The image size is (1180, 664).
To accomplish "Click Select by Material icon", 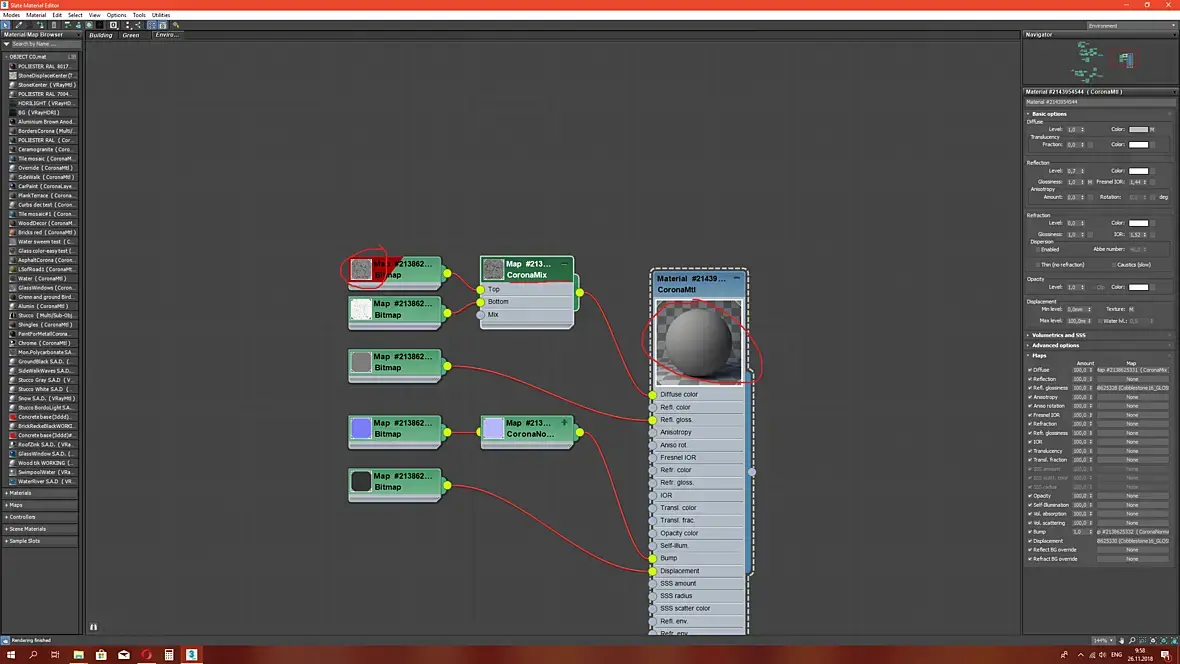I will (x=175, y=25).
